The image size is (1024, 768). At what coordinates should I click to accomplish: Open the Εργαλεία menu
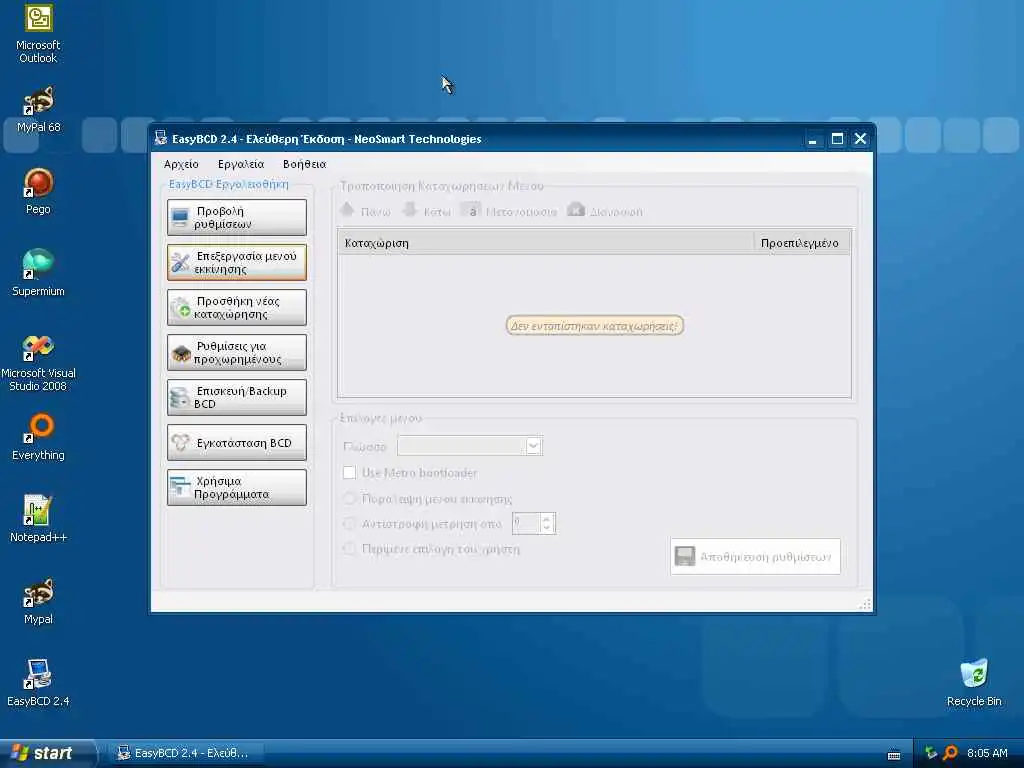[x=241, y=164]
